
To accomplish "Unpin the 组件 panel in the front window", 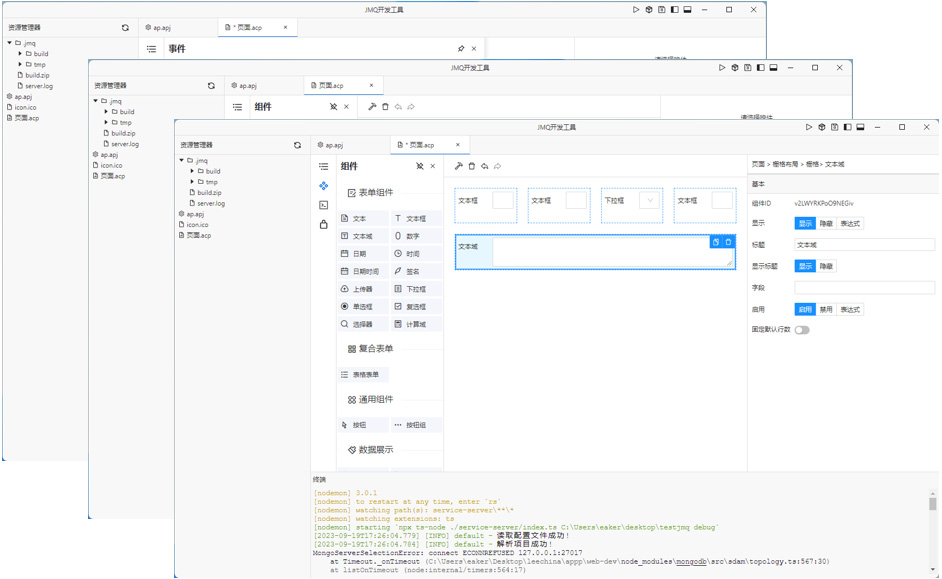I will [x=420, y=166].
